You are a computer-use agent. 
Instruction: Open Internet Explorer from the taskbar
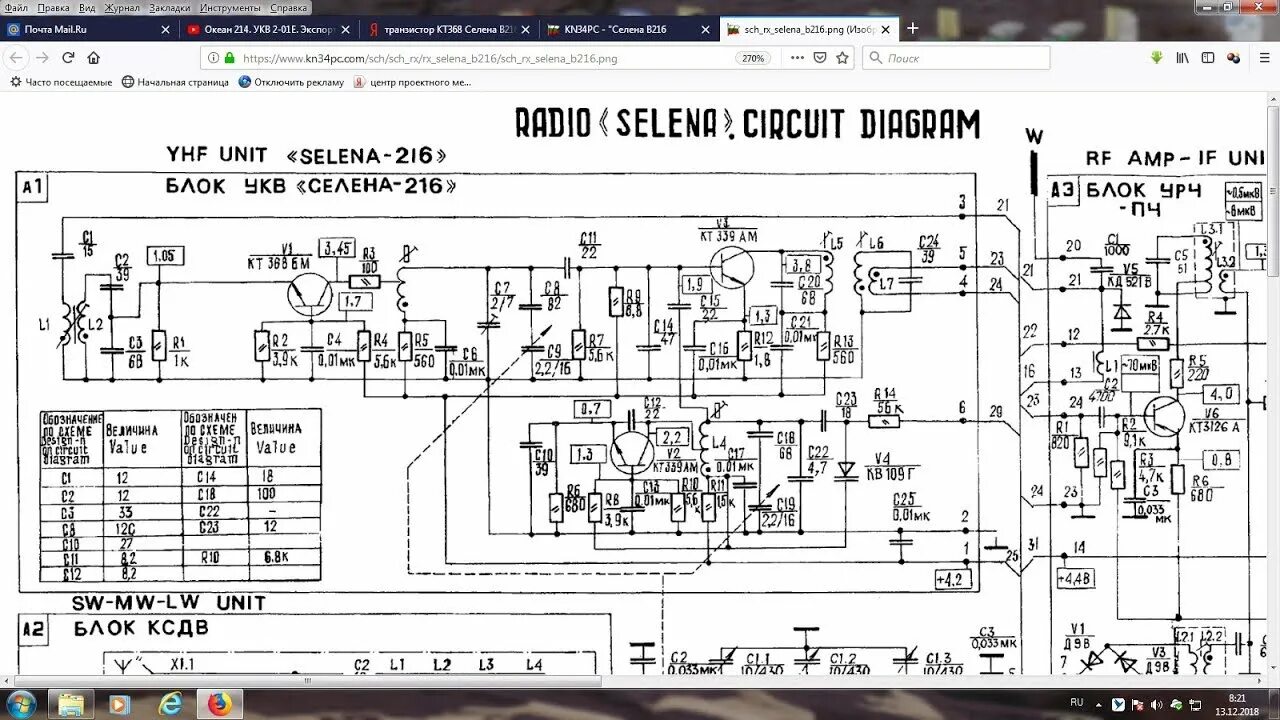tap(170, 704)
